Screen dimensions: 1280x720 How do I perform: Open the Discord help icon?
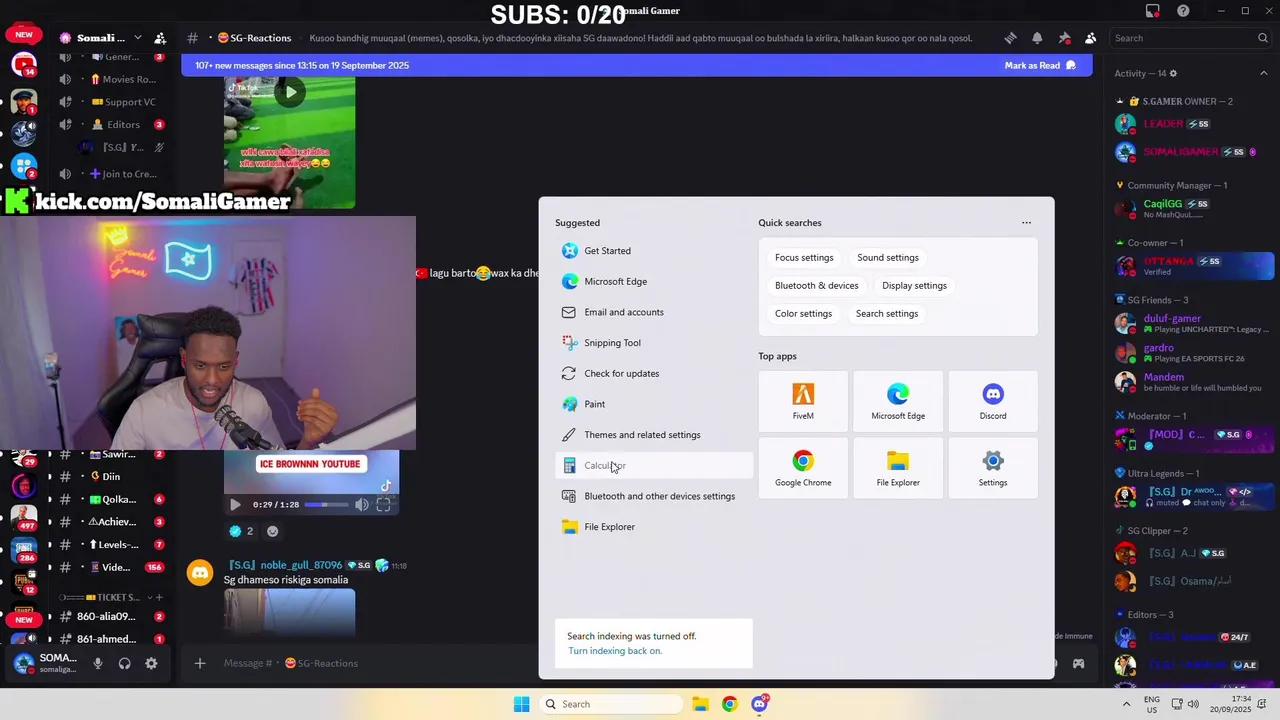1183,11
